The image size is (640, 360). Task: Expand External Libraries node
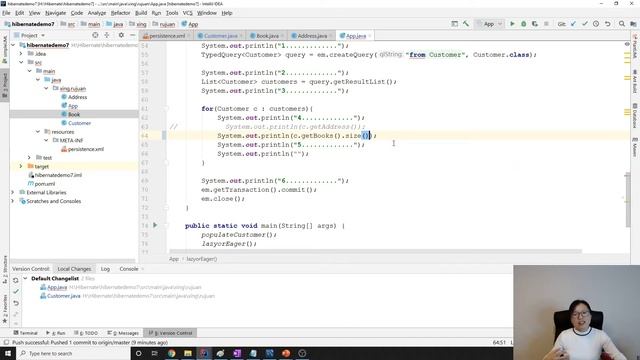pyautogui.click(x=13, y=192)
